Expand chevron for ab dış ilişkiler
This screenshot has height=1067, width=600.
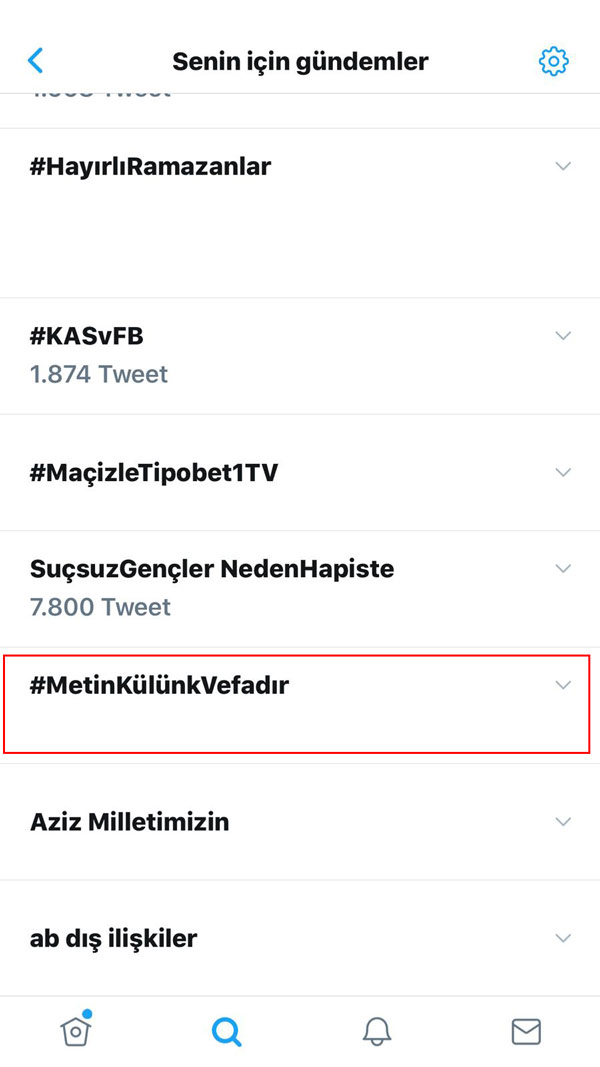click(563, 938)
